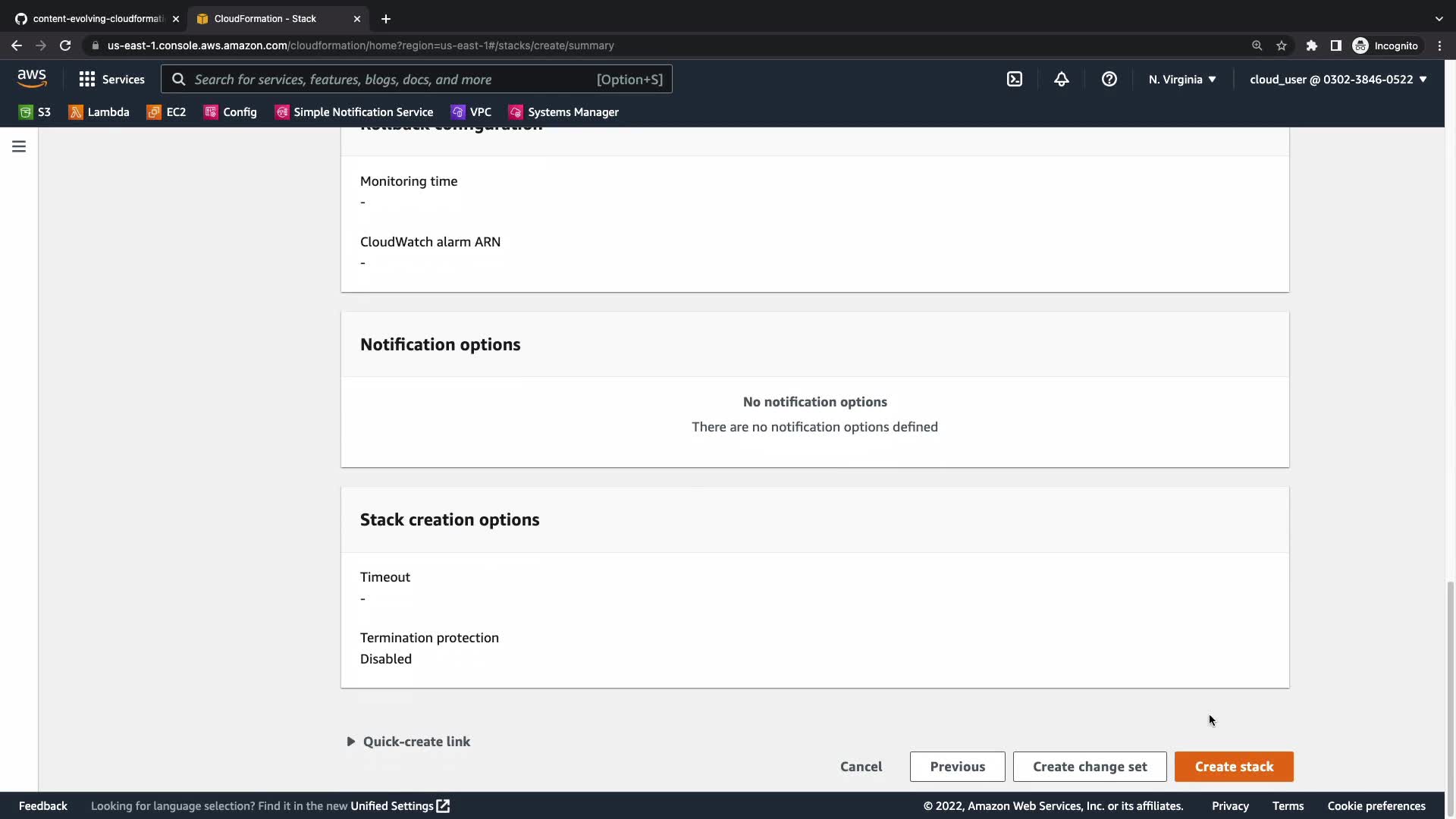This screenshot has width=1456, height=819.
Task: Open a new browser tab
Action: 386,19
